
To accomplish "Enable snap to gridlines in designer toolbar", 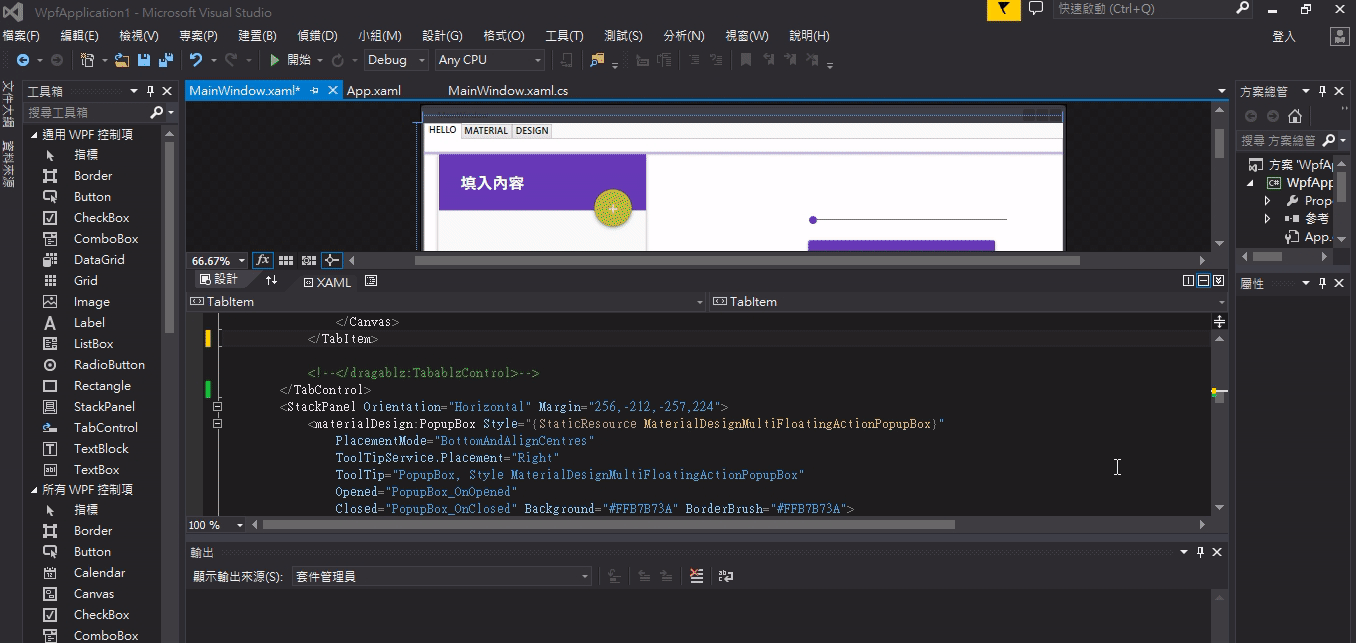I will pyautogui.click(x=309, y=260).
